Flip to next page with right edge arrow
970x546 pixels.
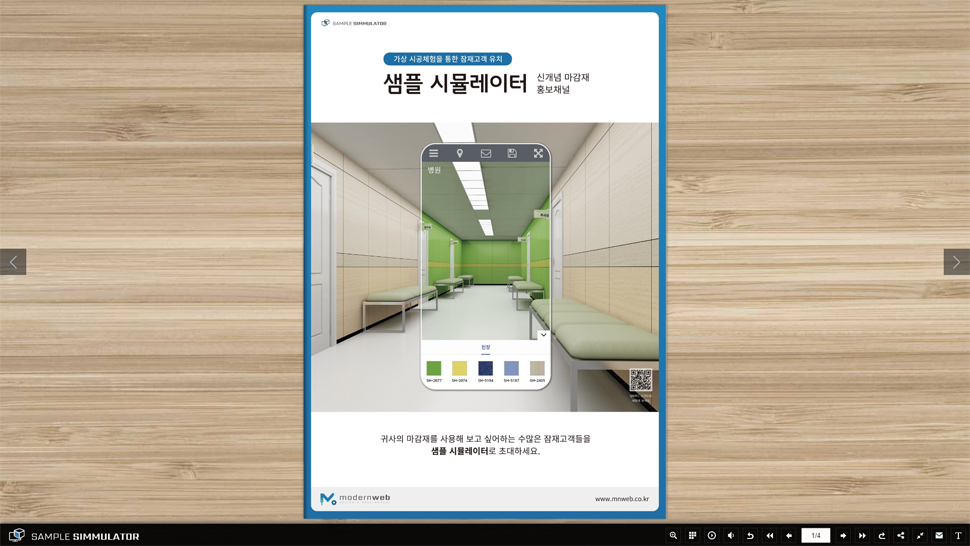pos(956,262)
